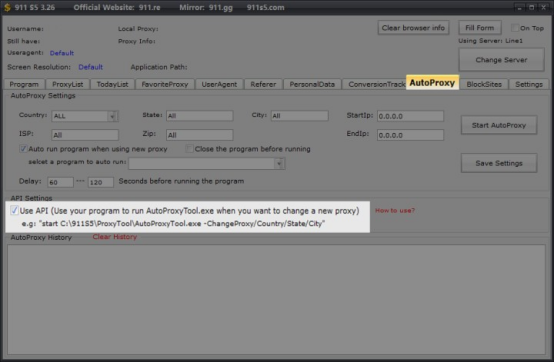
Task: Click Change Server button
Action: pyautogui.click(x=501, y=60)
